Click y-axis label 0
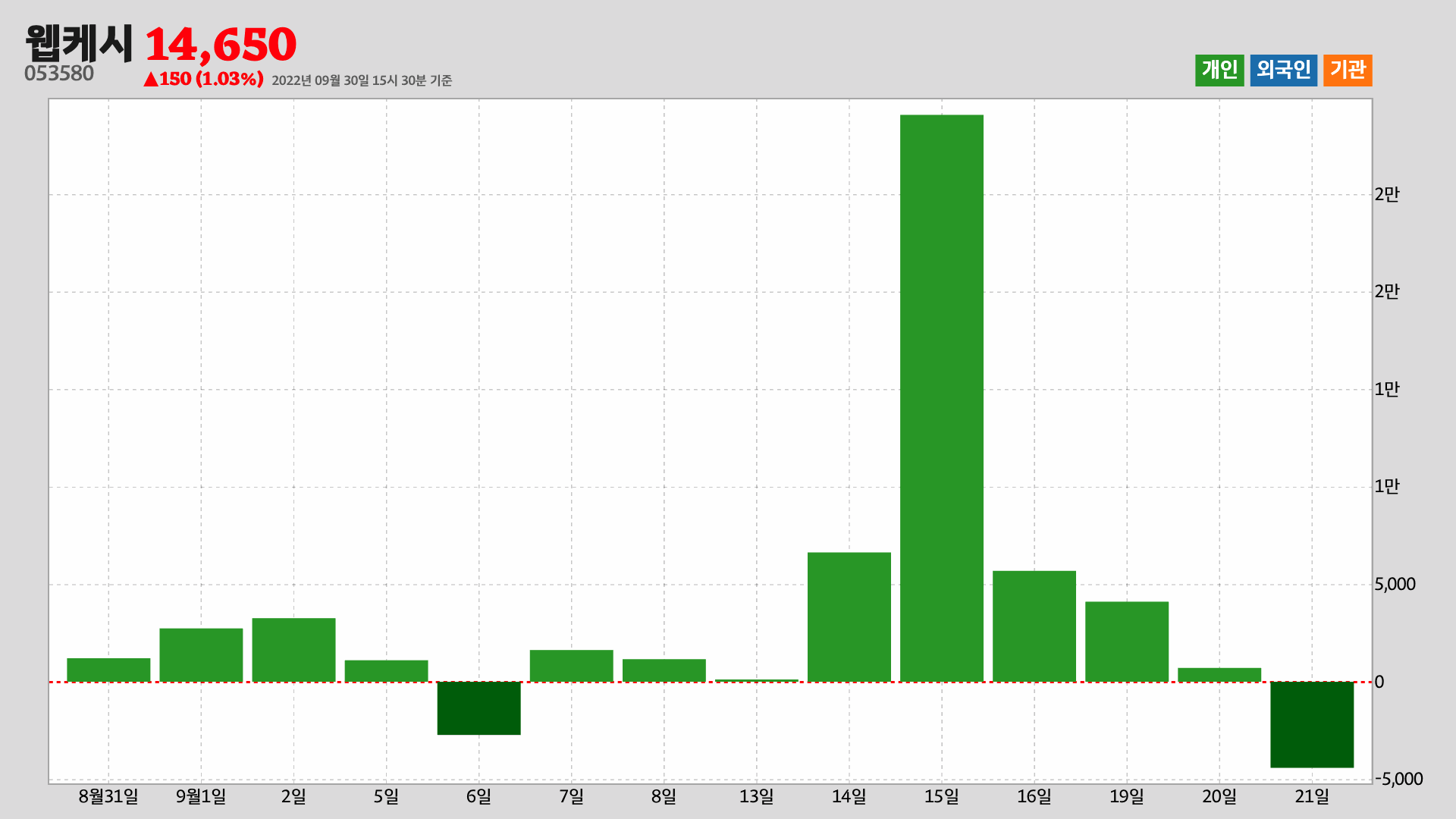Screen dimensions: 1456x819 point(1379,682)
